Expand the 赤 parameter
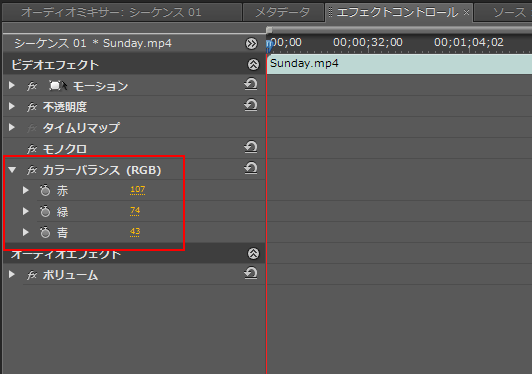Image resolution: width=532 pixels, height=374 pixels. click(x=26, y=190)
